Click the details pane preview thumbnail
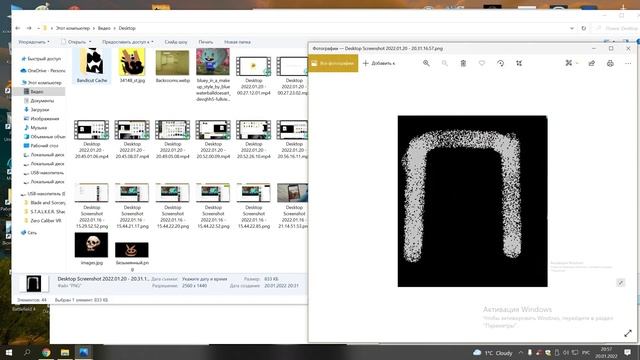 point(33,283)
